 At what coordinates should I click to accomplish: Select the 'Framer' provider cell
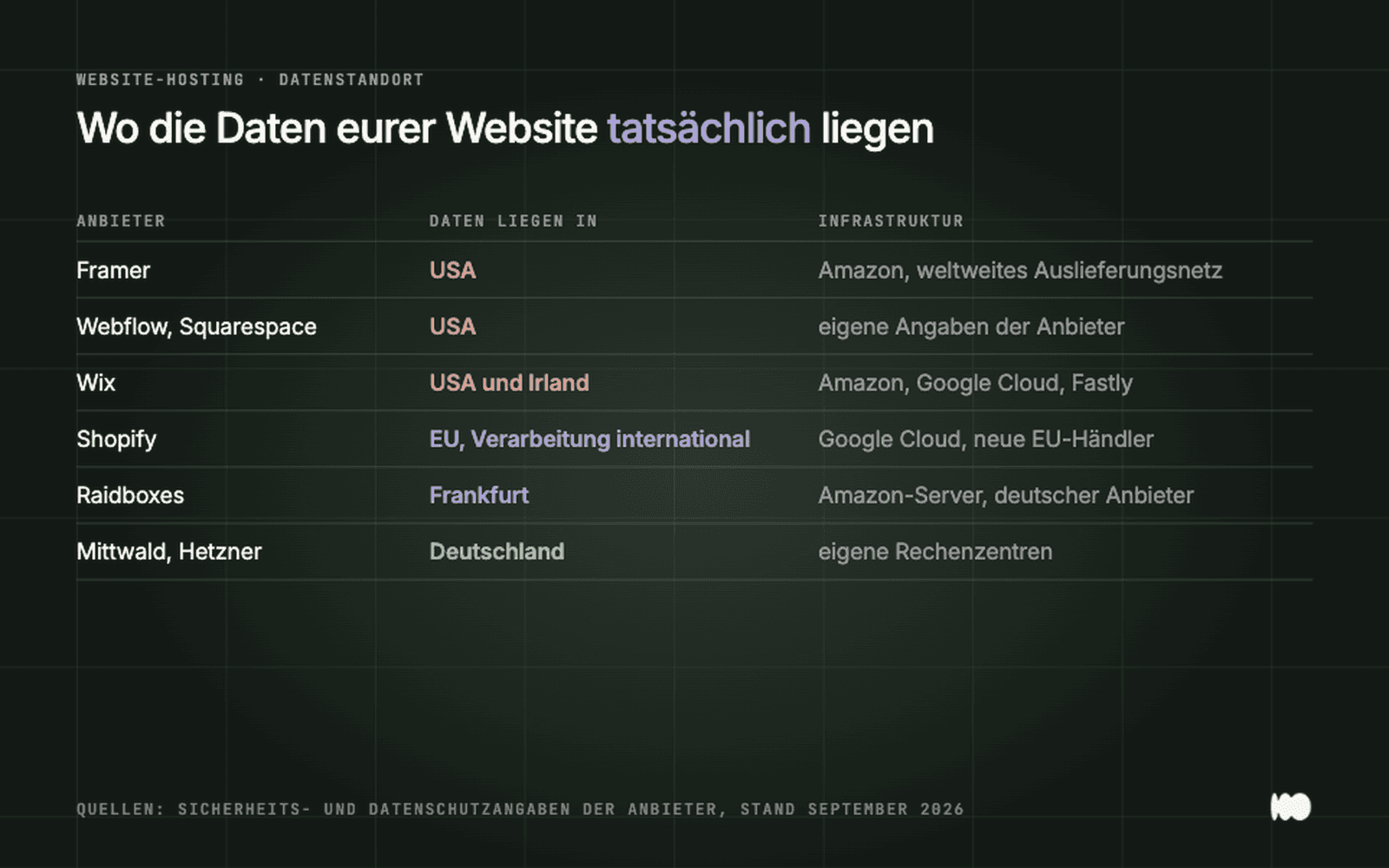(113, 271)
